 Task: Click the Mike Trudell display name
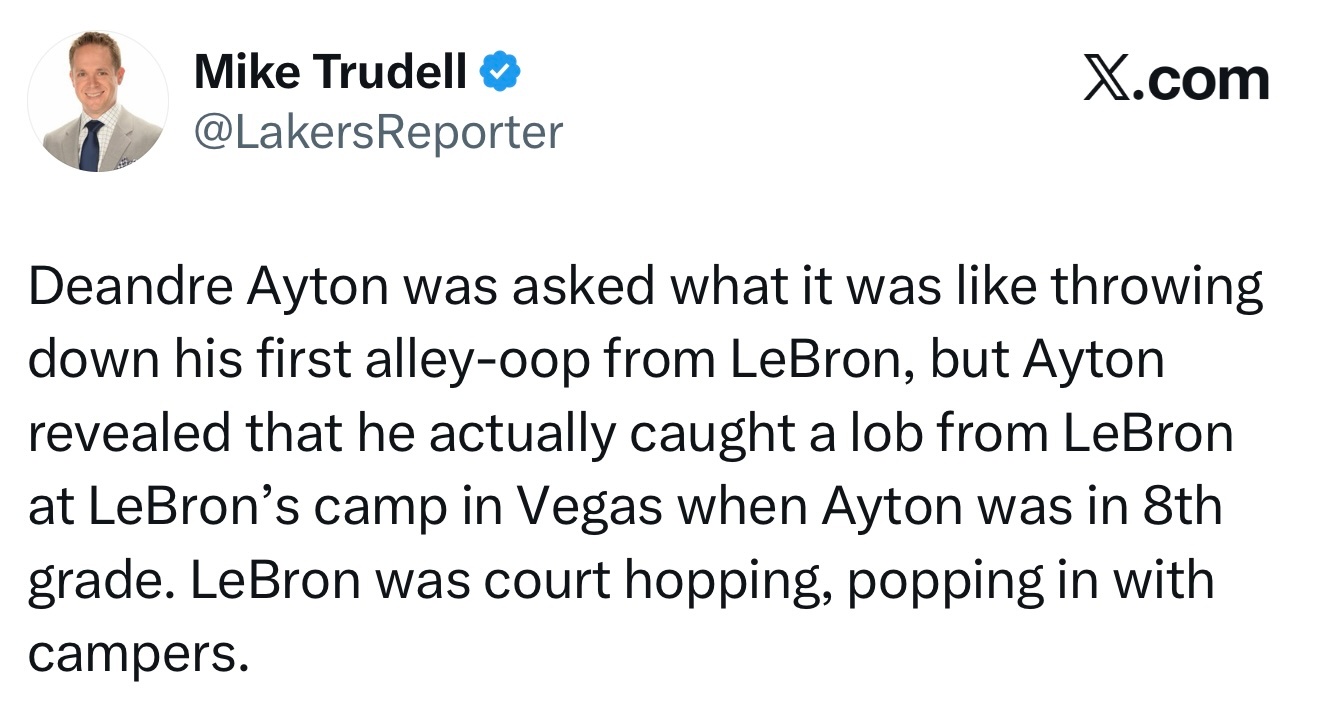[x=331, y=72]
